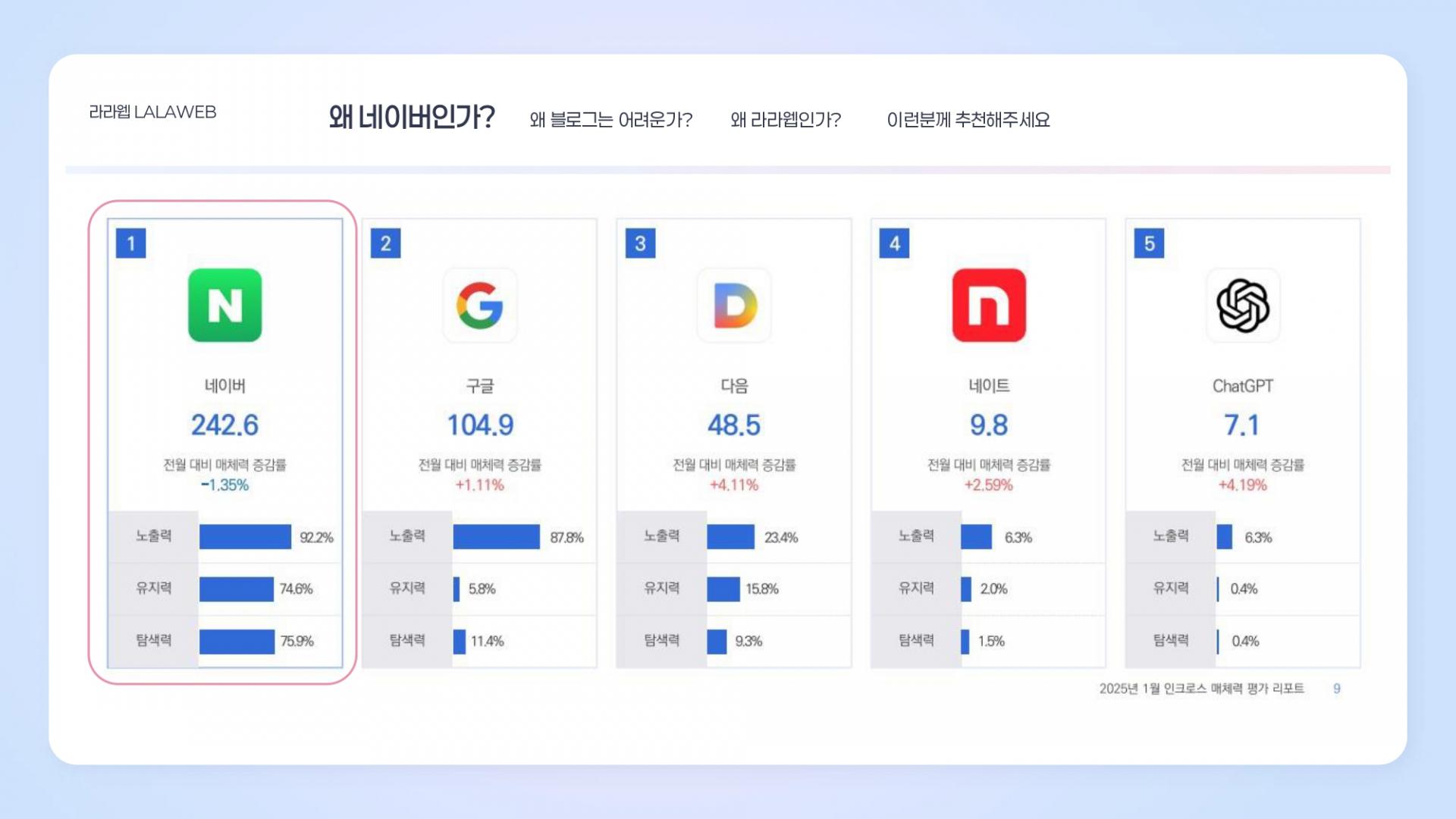Open the '왜 네이버인가?' tab
Screen dimensions: 1456x819
(412, 118)
